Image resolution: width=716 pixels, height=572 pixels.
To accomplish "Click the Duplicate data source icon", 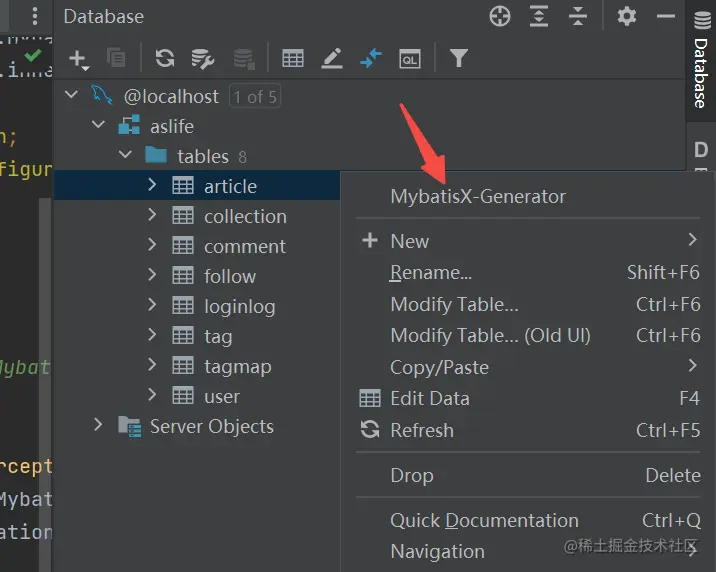I will (116, 58).
